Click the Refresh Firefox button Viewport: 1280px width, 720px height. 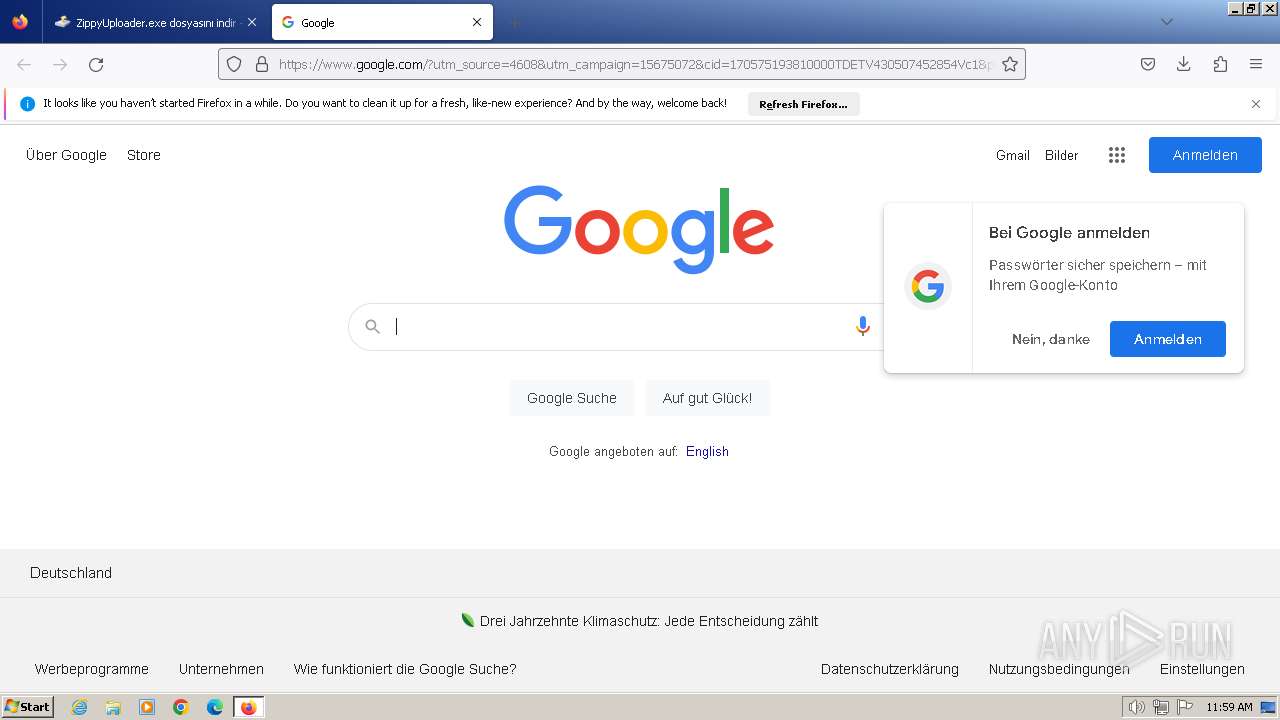tap(803, 104)
